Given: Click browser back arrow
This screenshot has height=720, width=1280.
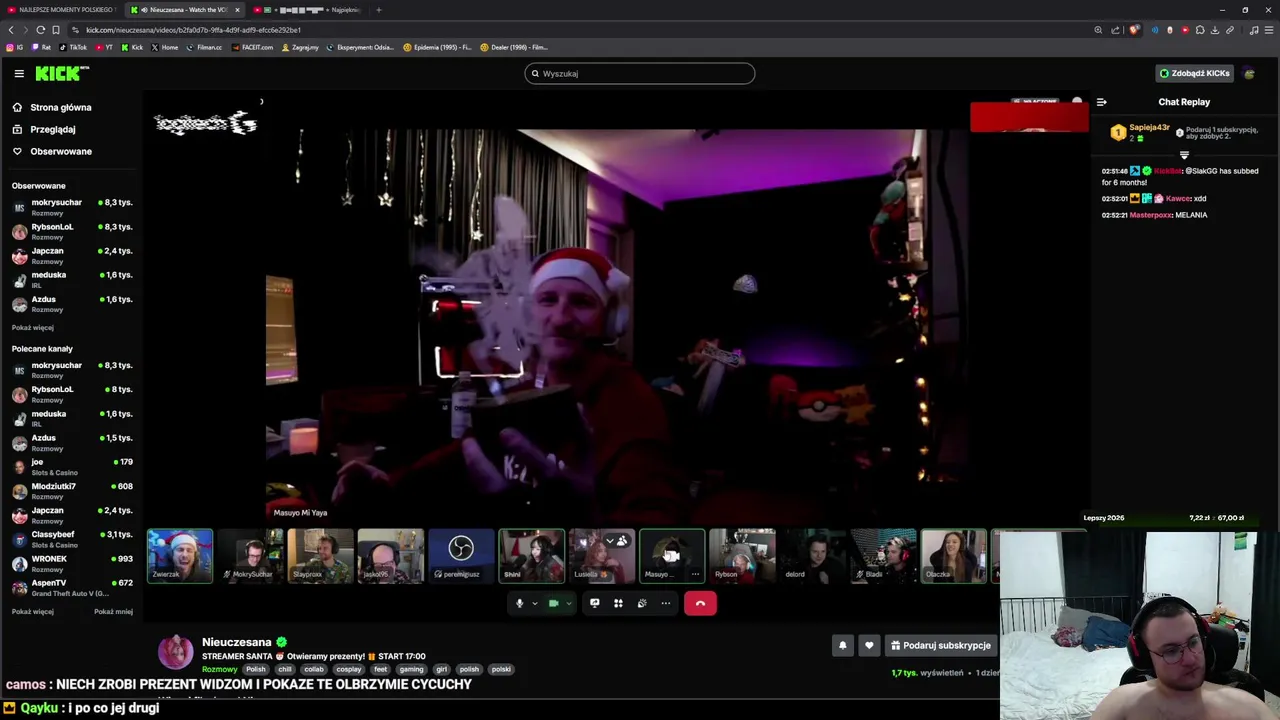Looking at the screenshot, I should click(x=11, y=30).
